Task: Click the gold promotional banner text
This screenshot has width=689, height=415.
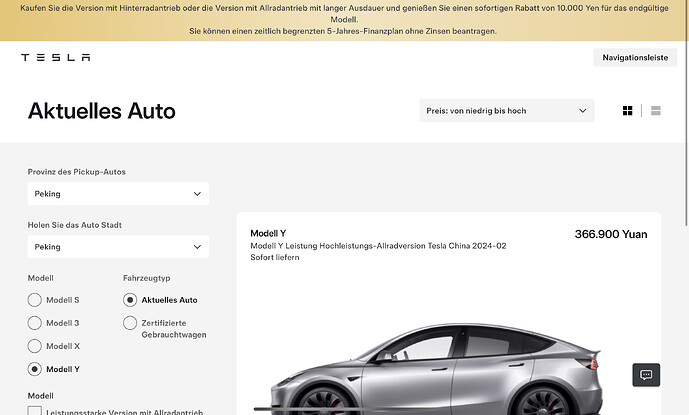Action: point(344,19)
